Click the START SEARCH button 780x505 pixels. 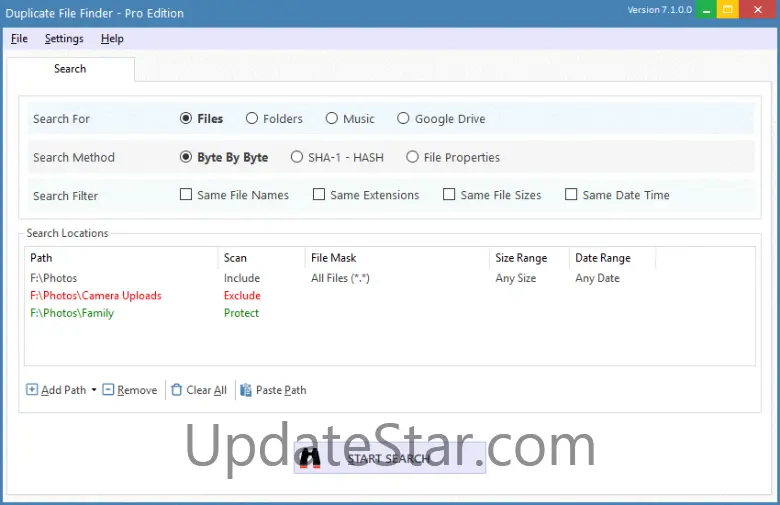[x=390, y=458]
